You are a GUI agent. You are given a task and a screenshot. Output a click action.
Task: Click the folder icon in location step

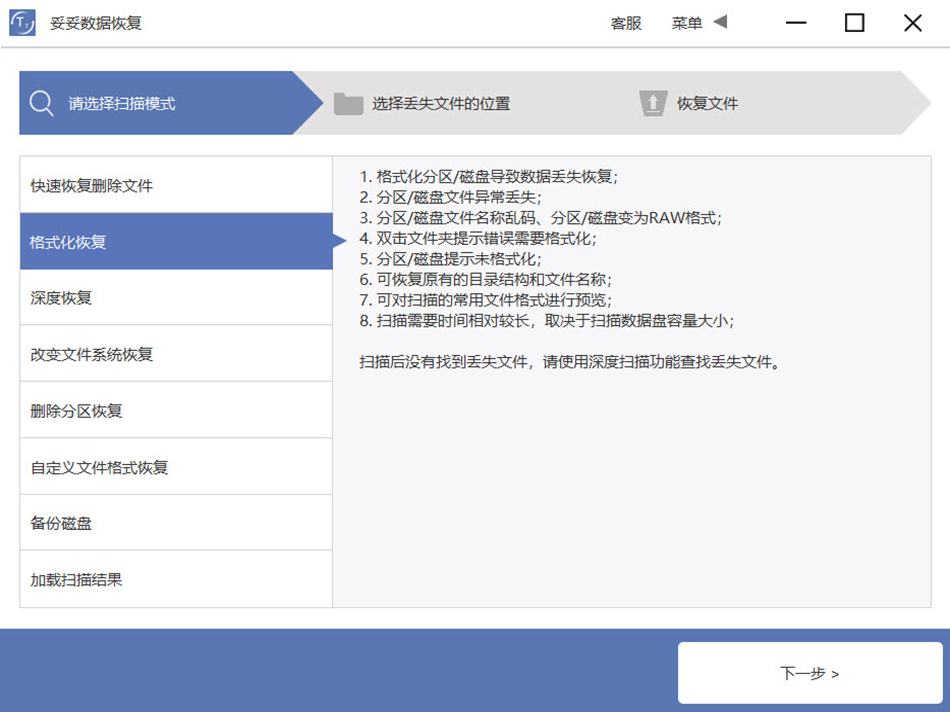(348, 104)
